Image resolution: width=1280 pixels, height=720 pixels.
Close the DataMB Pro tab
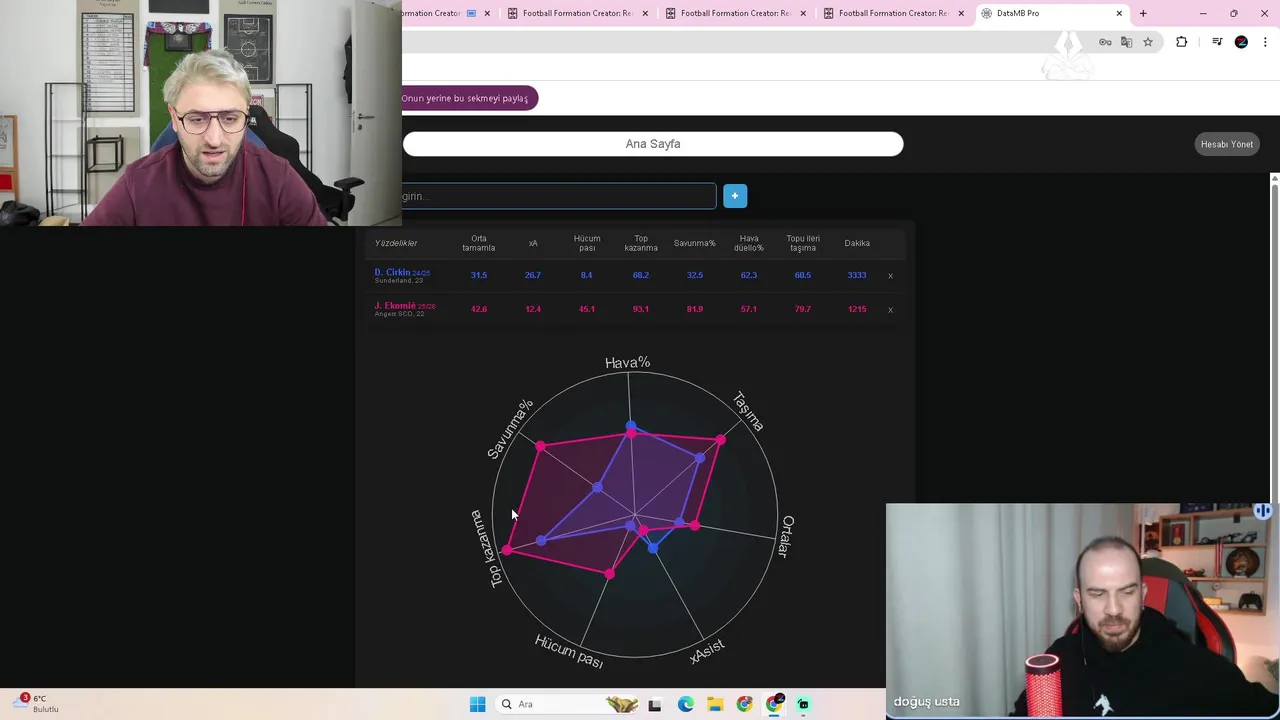click(x=1119, y=13)
